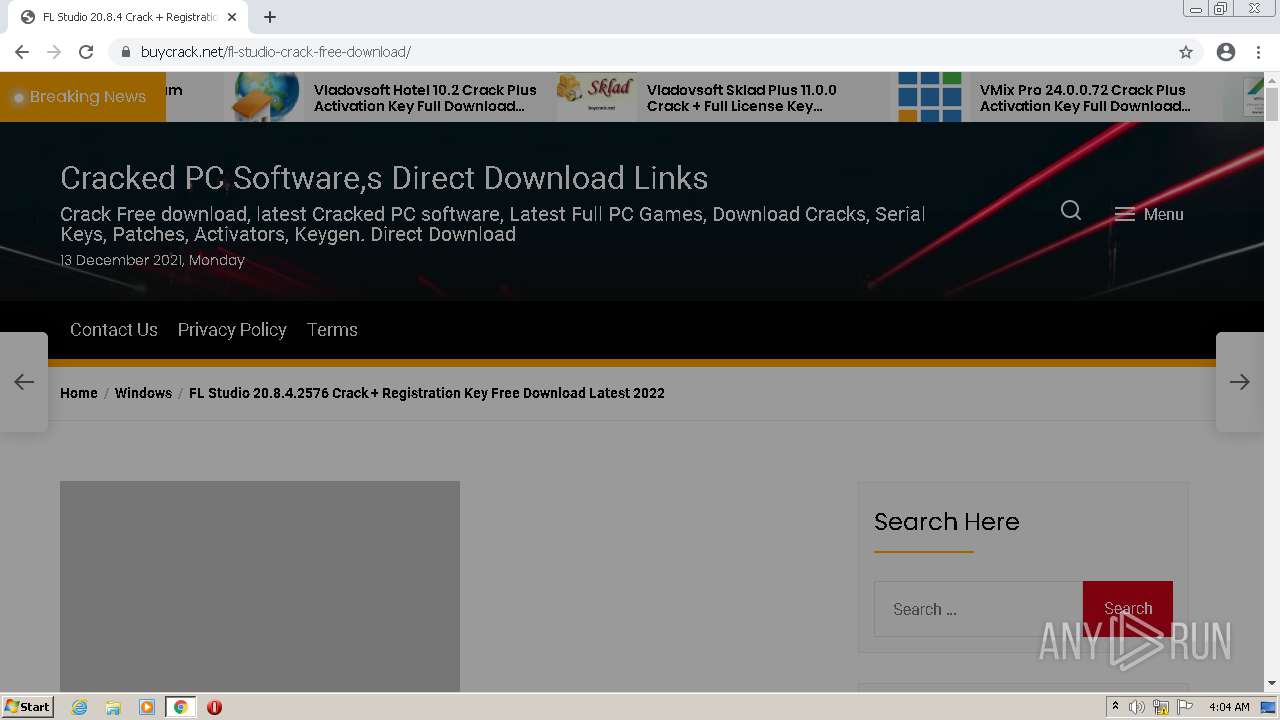The width and height of the screenshot is (1280, 720).
Task: Open the Windows Start menu
Action: pos(28,707)
